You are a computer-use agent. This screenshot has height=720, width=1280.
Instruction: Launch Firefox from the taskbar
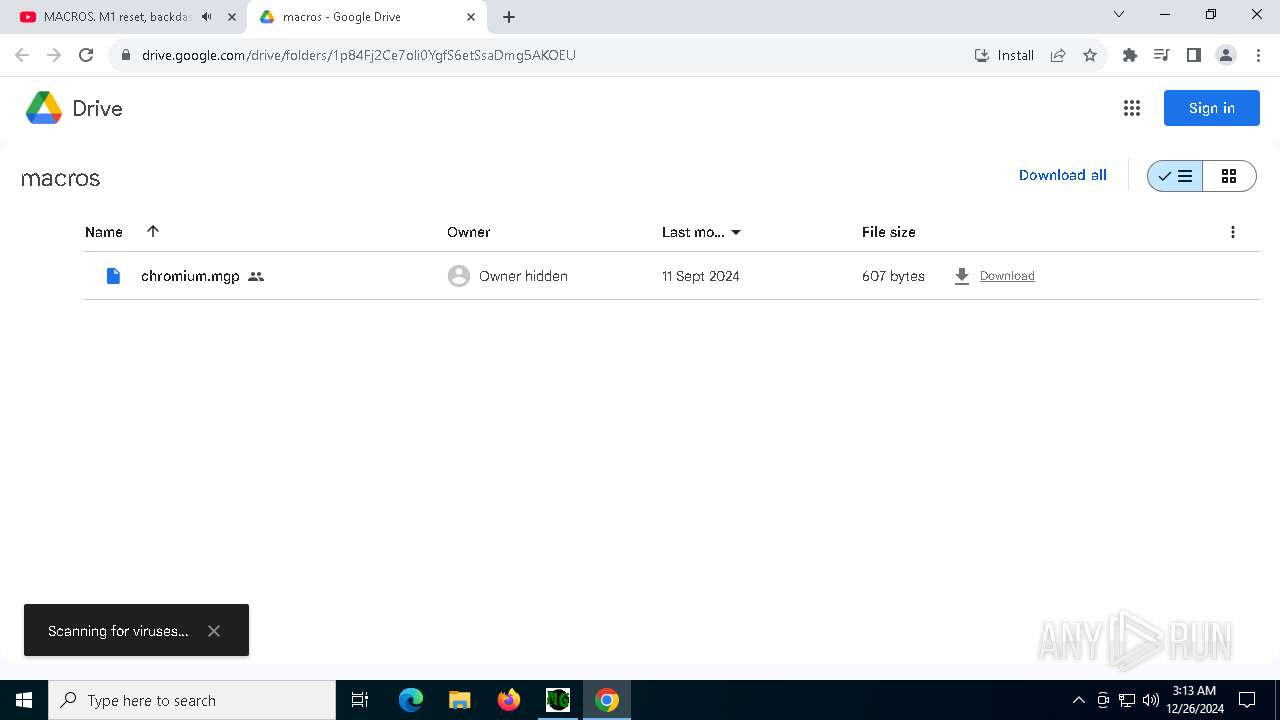(x=509, y=700)
